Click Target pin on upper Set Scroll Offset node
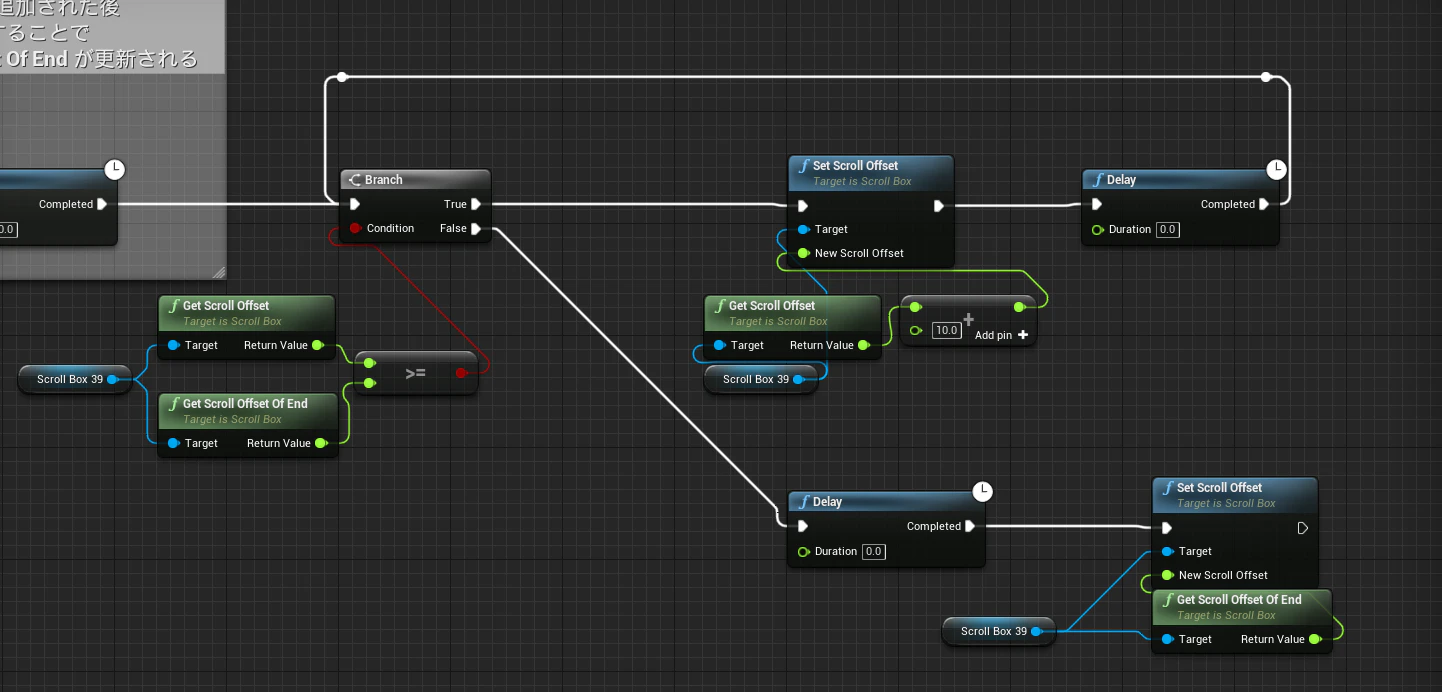This screenshot has height=692, width=1442. coord(803,229)
